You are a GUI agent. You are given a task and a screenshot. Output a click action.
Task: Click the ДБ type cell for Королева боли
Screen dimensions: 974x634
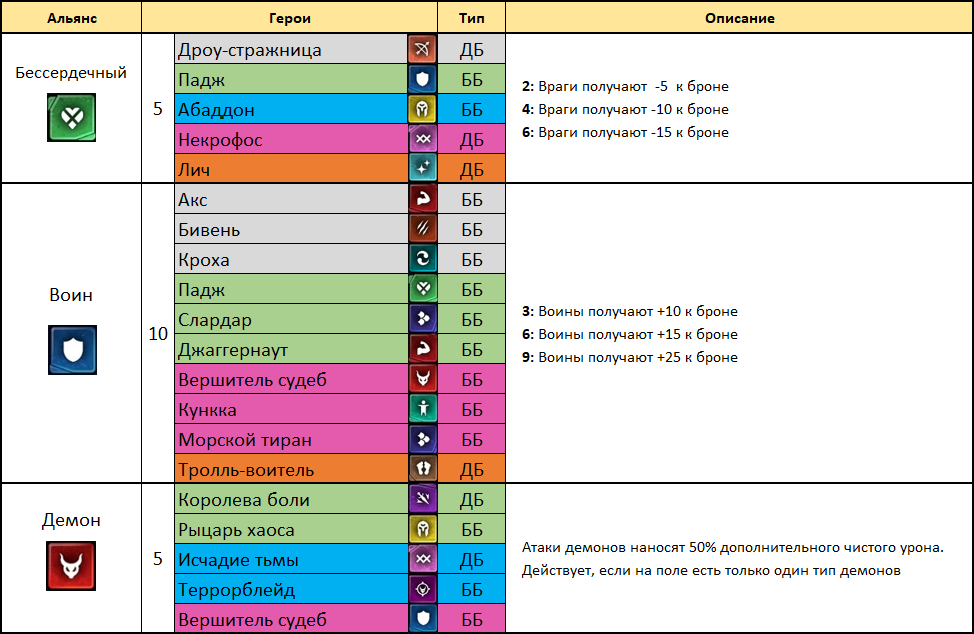(471, 499)
